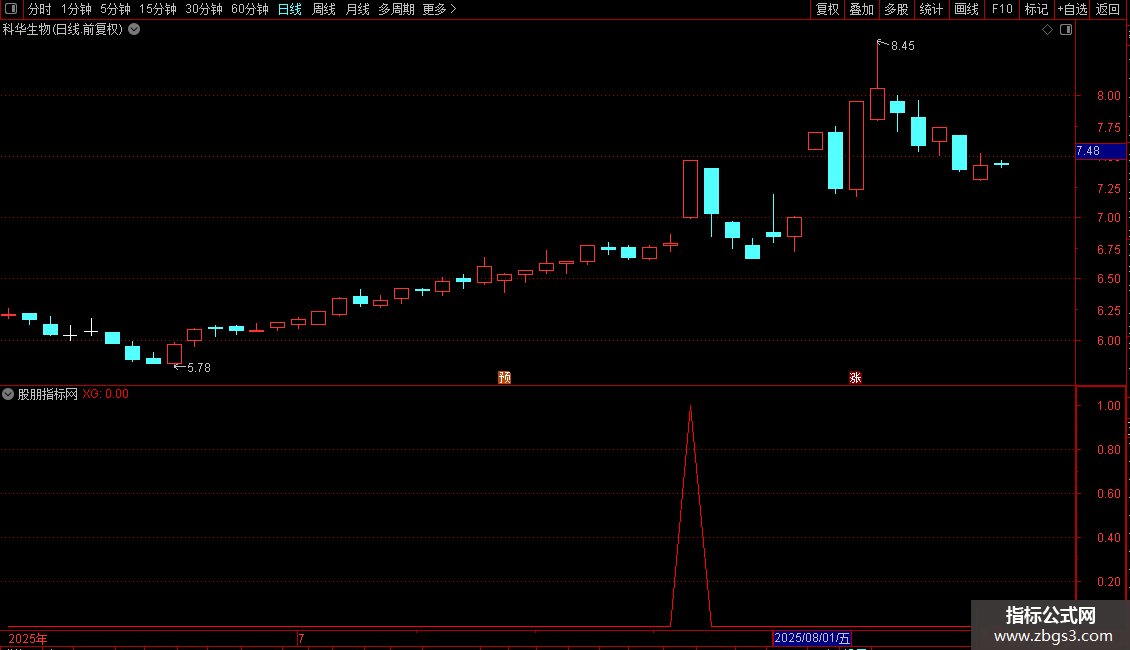The width and height of the screenshot is (1130, 650).
Task: Click the 涨 marker below candles
Action: (855, 378)
